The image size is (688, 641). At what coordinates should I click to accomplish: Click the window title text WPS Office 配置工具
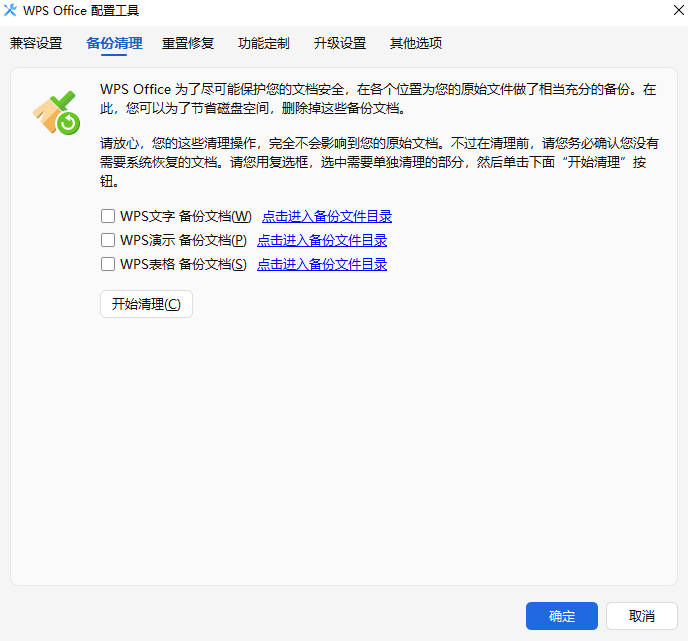coord(81,11)
